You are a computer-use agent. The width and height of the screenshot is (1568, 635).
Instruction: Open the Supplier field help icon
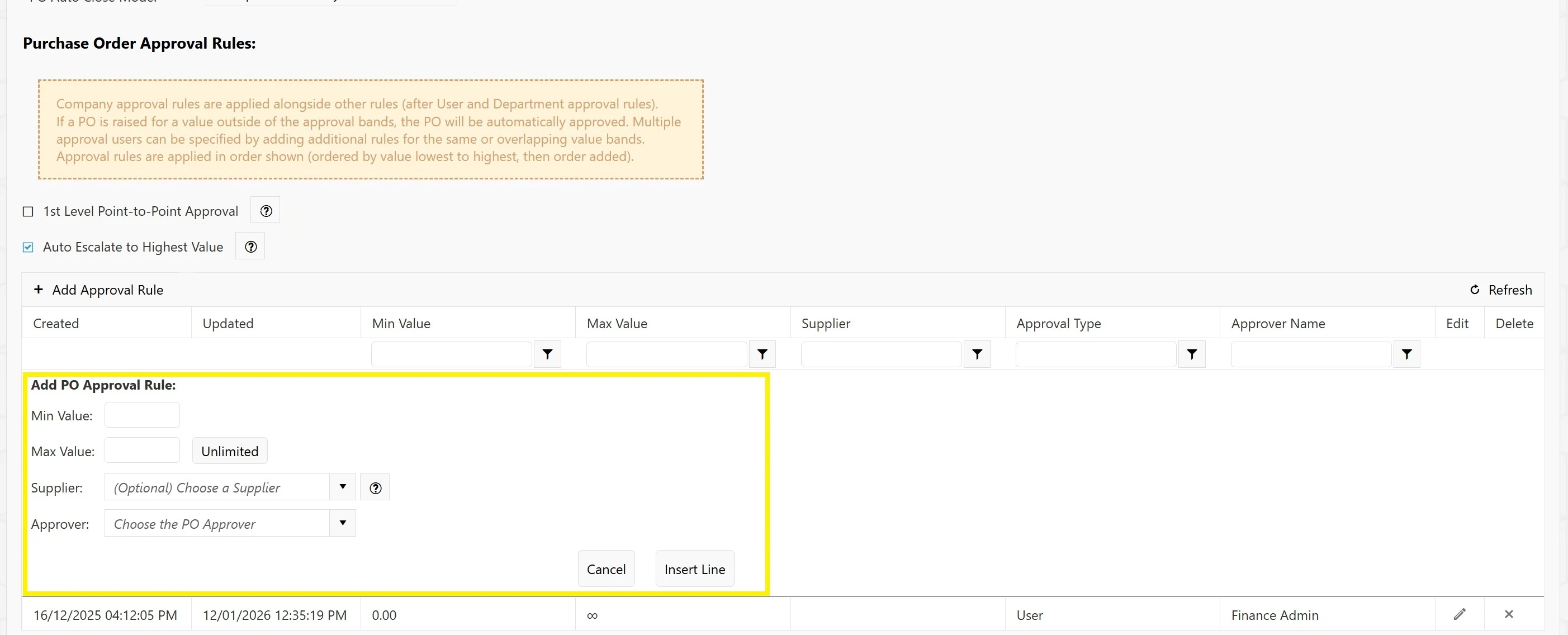tap(375, 487)
